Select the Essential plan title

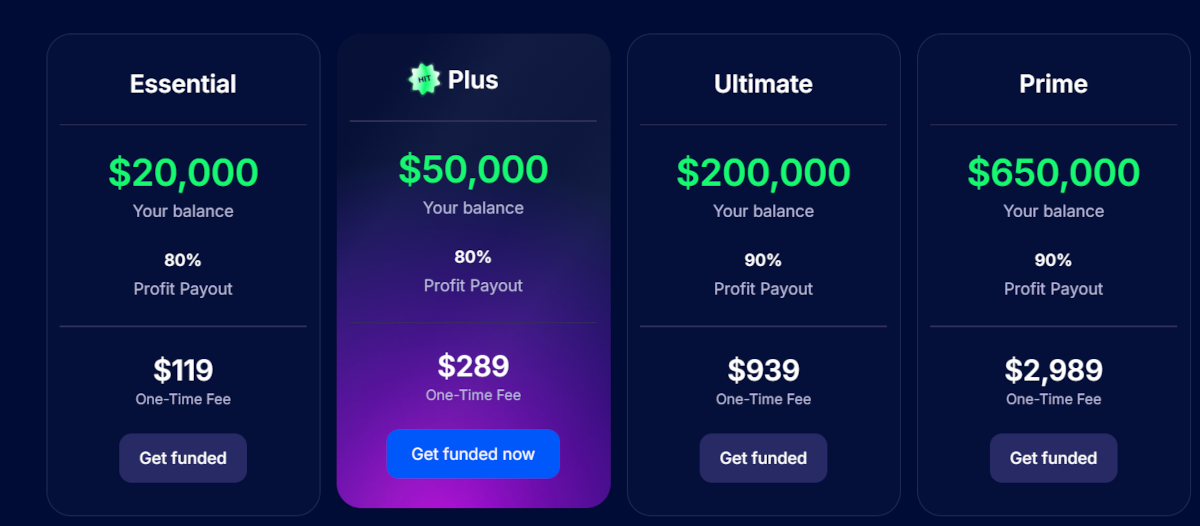(183, 84)
